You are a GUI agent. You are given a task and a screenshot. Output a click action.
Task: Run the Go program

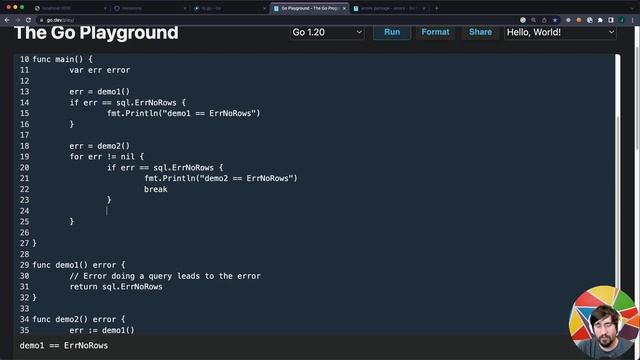(392, 32)
